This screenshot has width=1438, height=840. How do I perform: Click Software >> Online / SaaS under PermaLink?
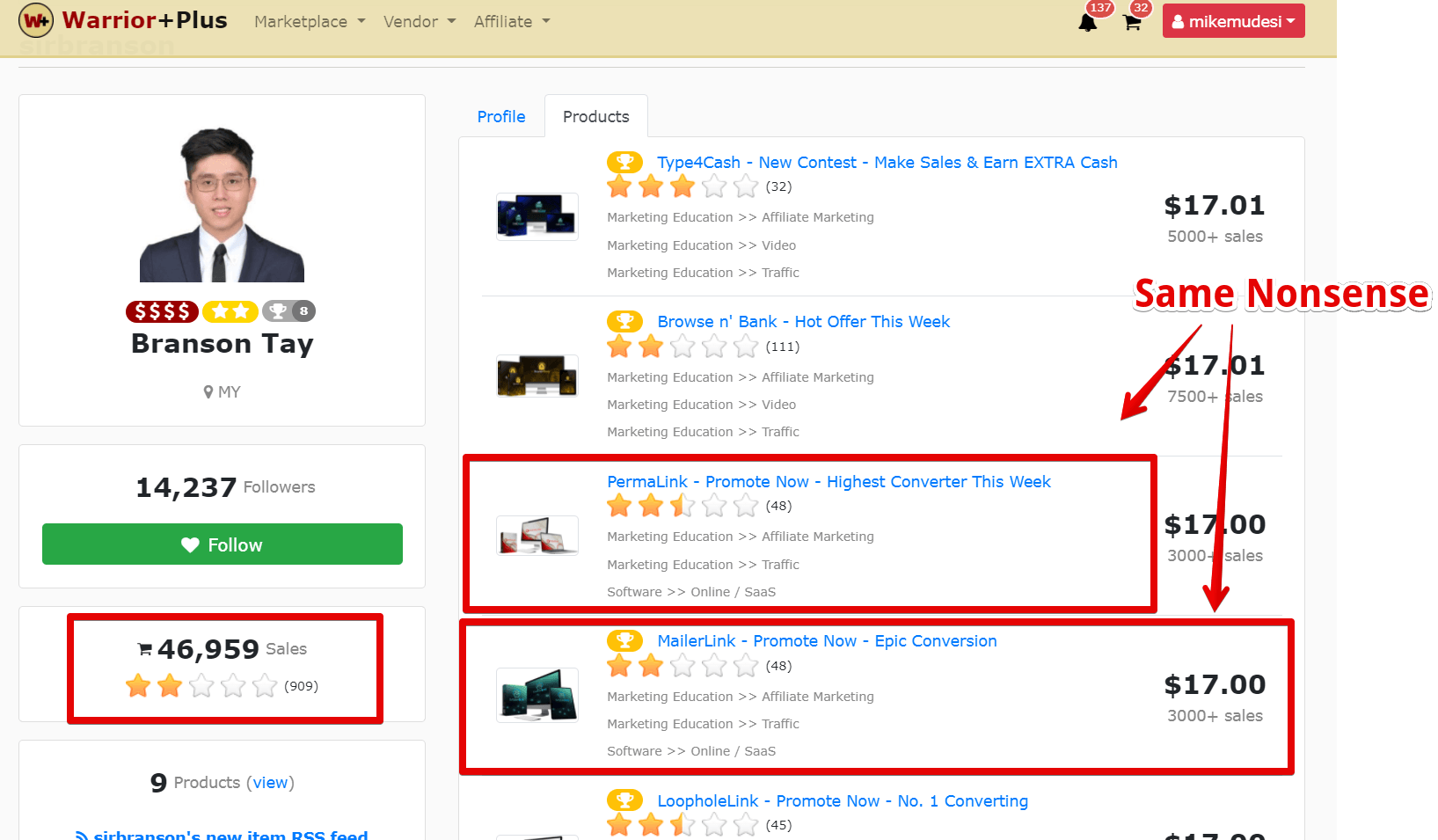pos(691,592)
